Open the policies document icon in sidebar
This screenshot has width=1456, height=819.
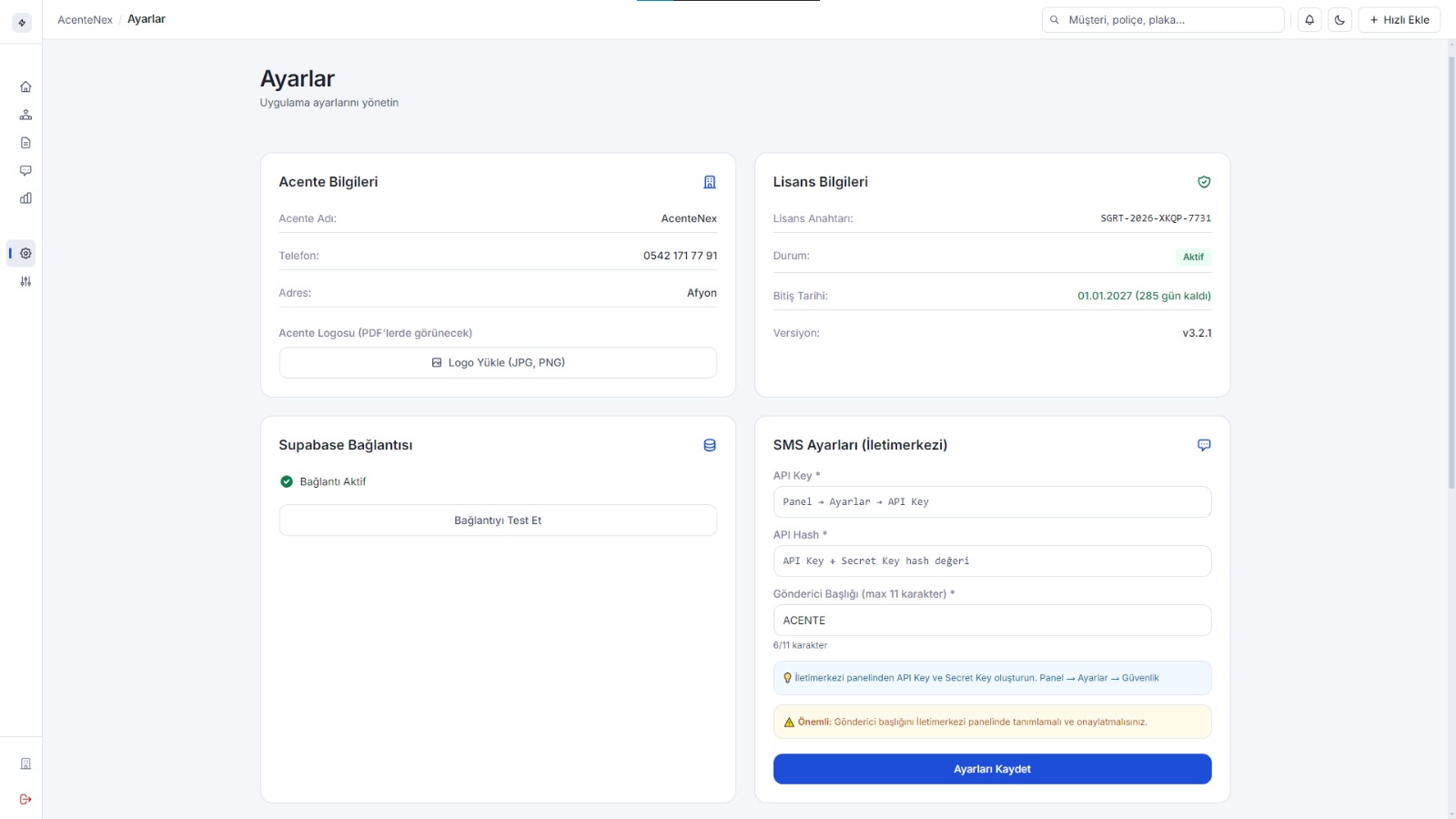coord(25,143)
